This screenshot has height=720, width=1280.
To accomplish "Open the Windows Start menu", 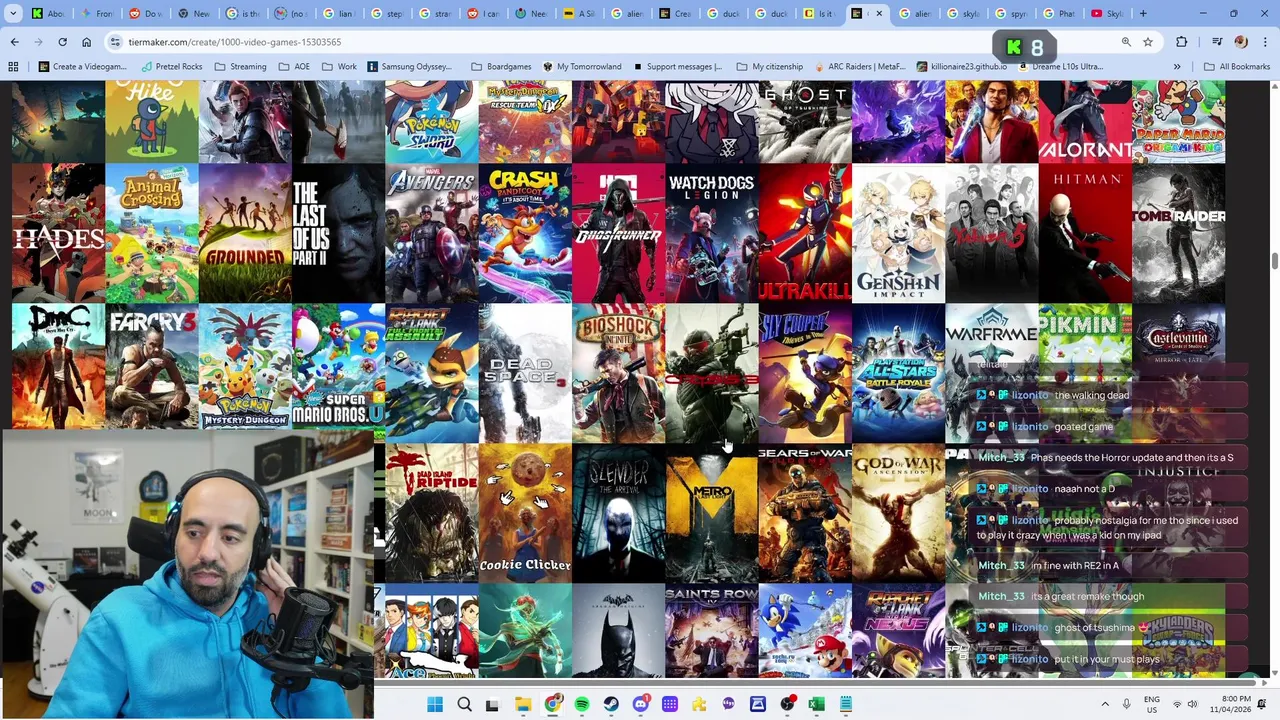I will (435, 705).
